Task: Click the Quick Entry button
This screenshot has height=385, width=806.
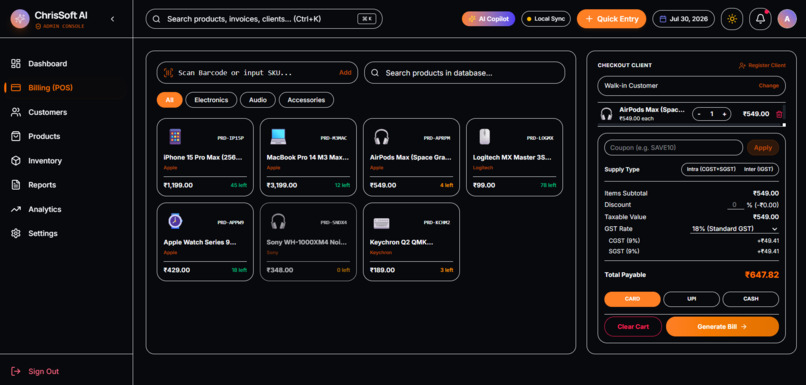Action: [611, 19]
